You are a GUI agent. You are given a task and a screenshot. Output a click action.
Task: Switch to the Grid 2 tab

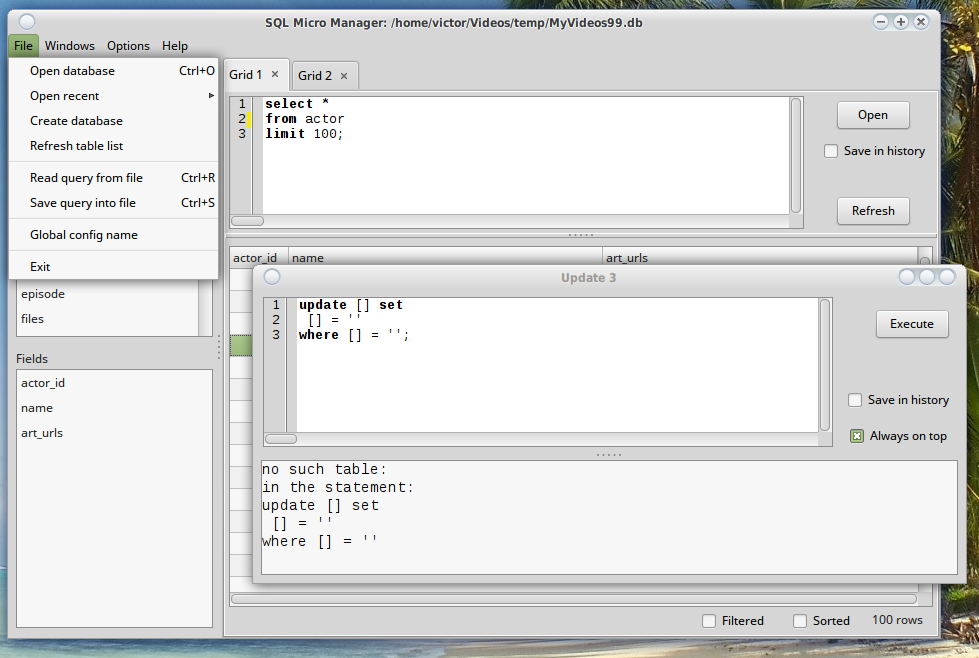pyautogui.click(x=313, y=74)
